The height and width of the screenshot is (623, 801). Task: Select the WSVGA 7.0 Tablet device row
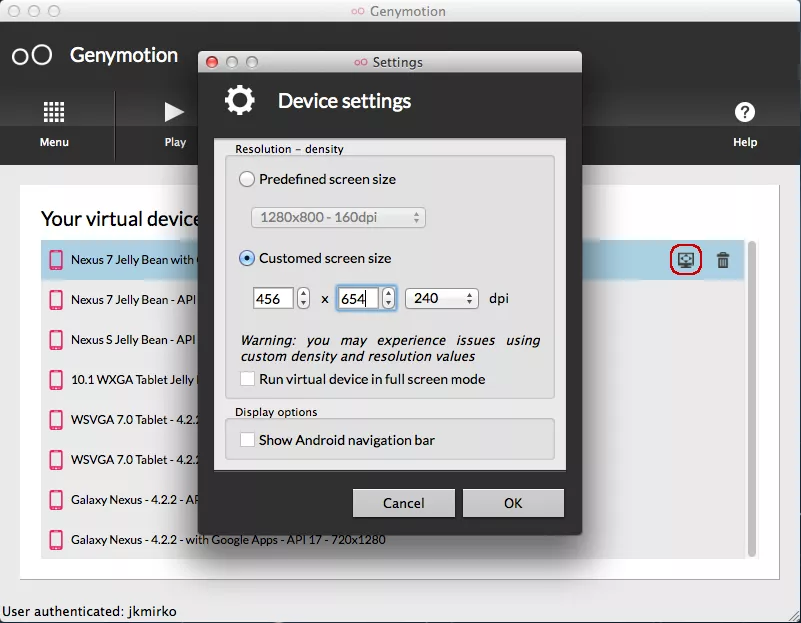point(120,420)
